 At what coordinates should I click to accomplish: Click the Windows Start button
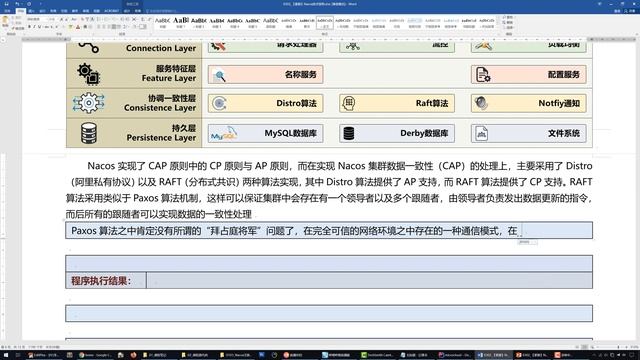tap(6, 355)
